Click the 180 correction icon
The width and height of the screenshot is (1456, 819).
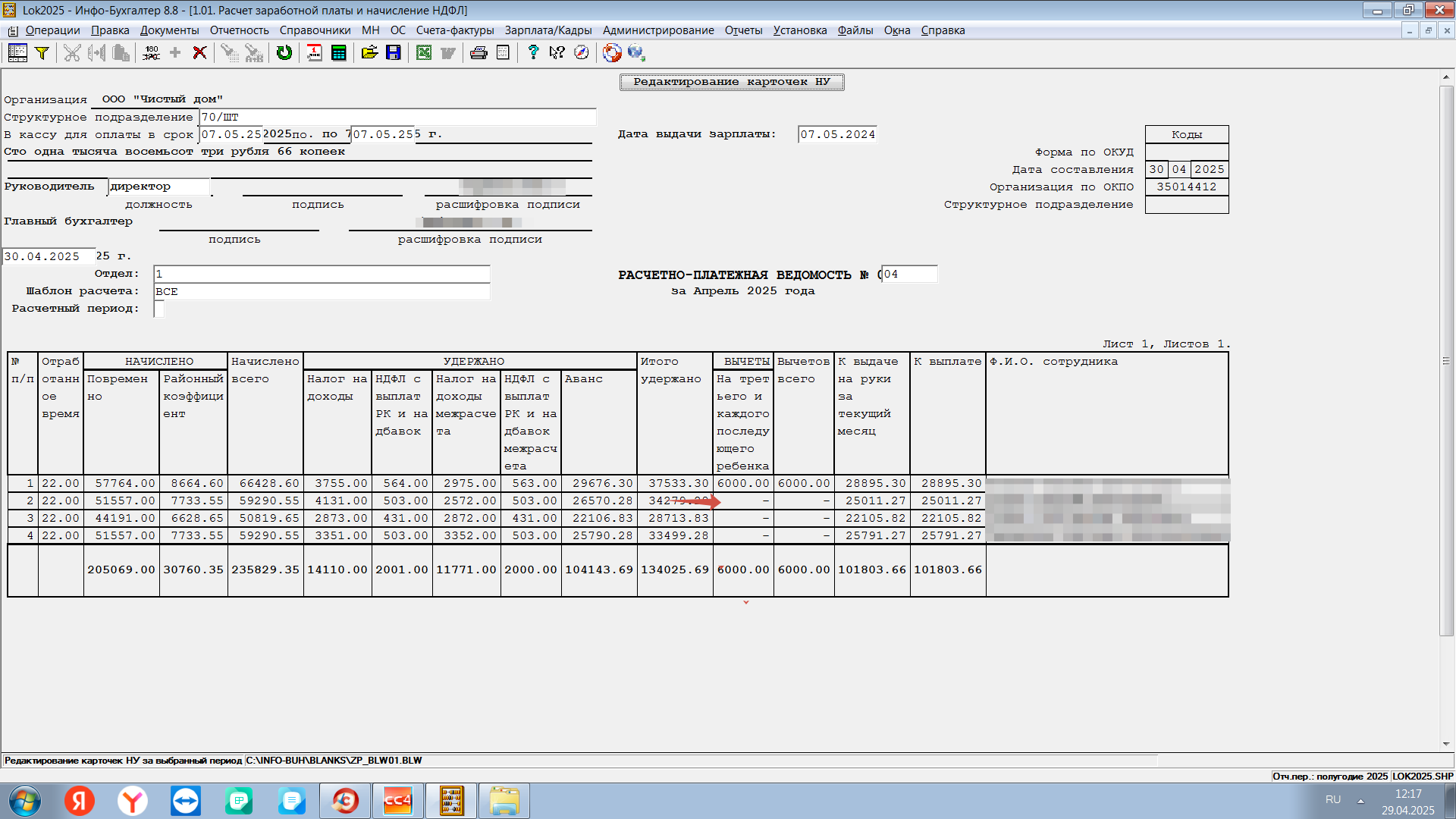click(151, 52)
